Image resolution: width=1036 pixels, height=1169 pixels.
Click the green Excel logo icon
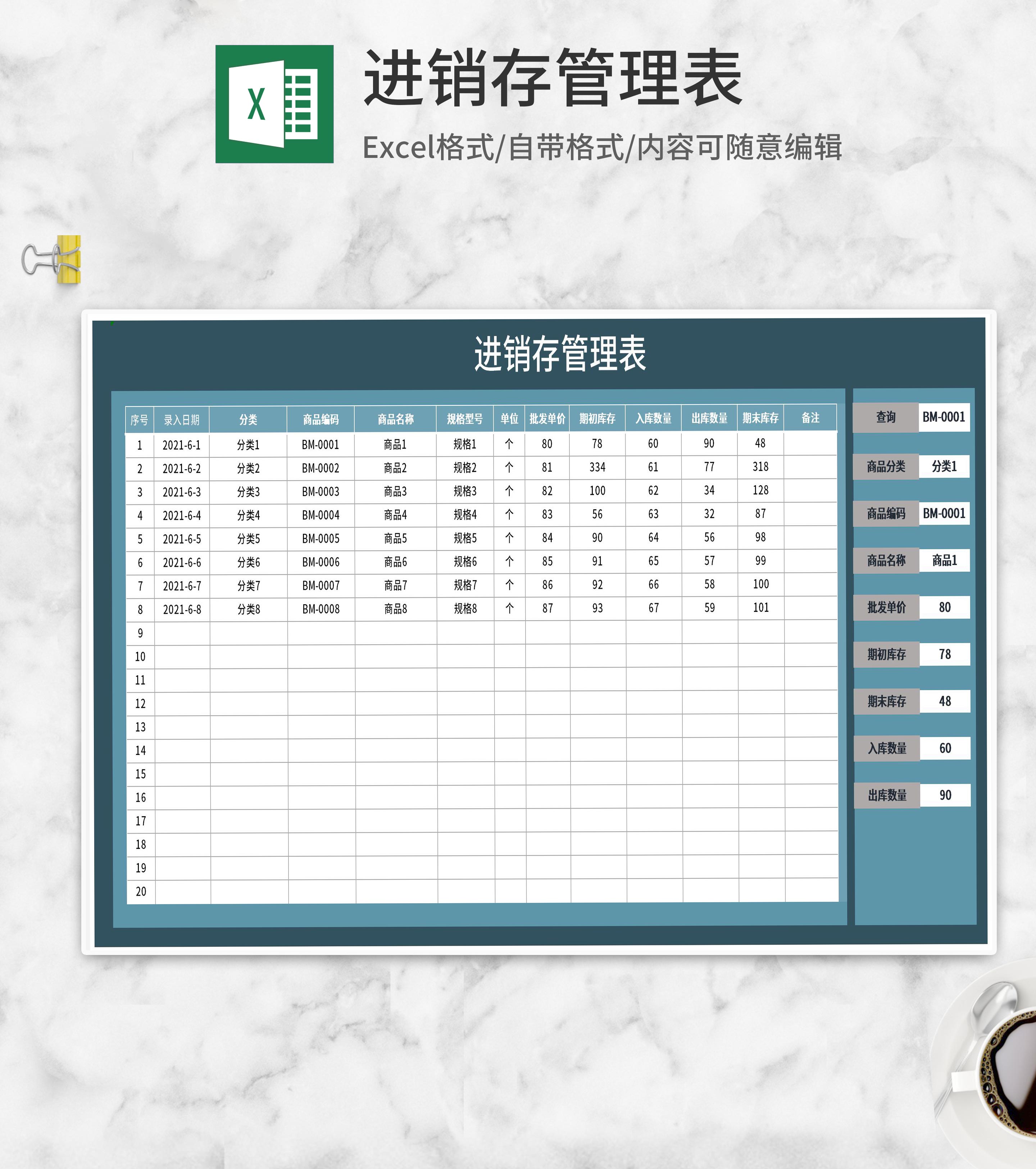coord(274,103)
